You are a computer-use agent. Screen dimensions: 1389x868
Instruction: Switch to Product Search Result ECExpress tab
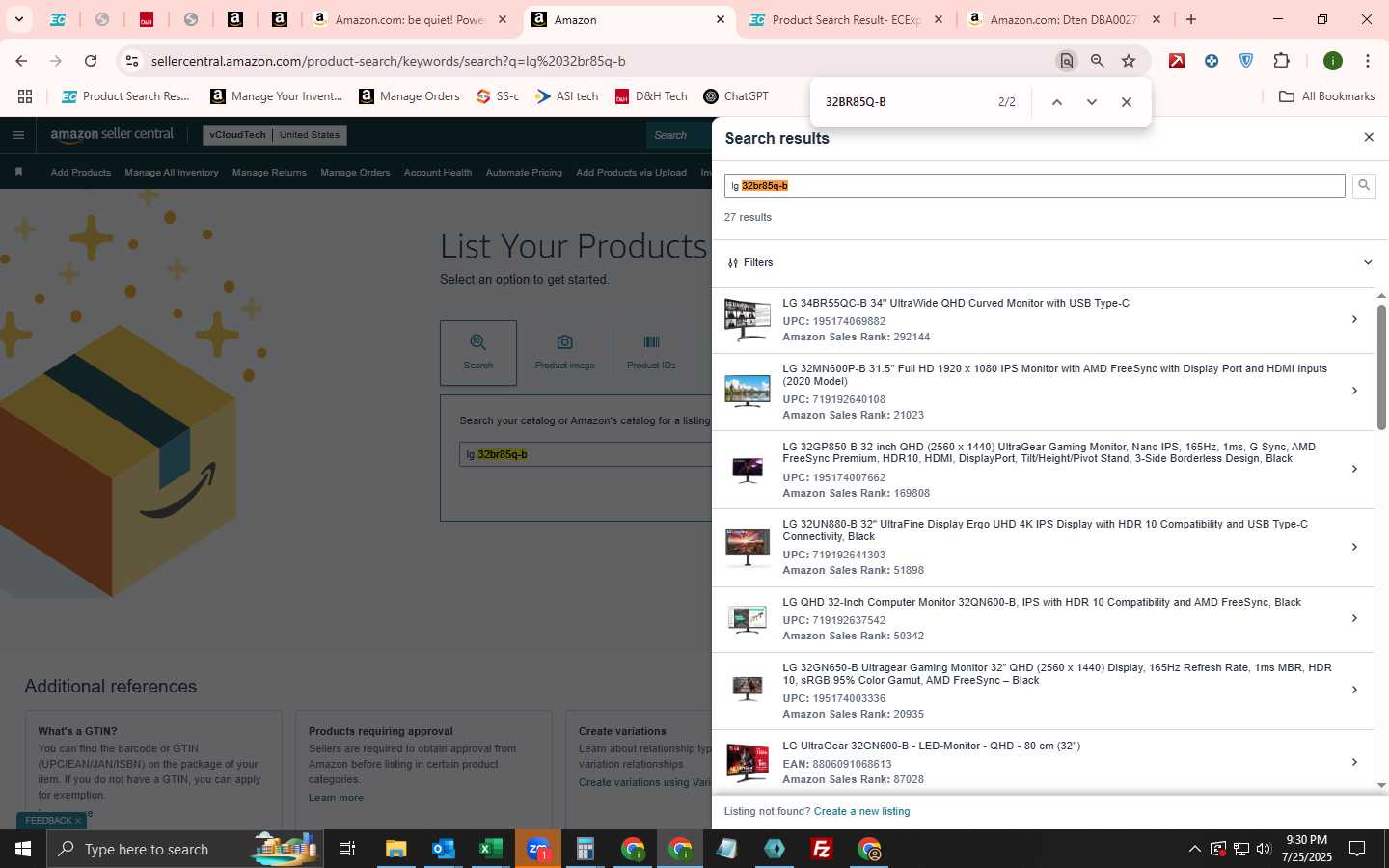pos(846,19)
